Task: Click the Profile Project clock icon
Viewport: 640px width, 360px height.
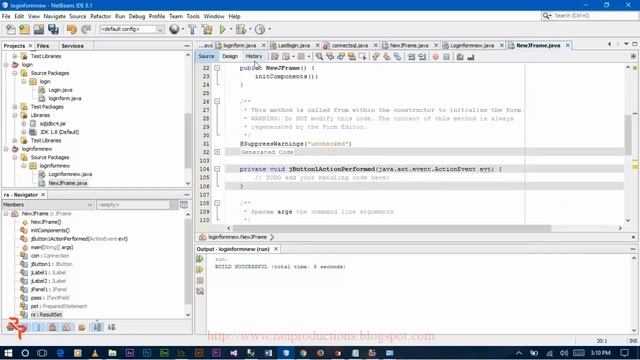Action: point(260,29)
